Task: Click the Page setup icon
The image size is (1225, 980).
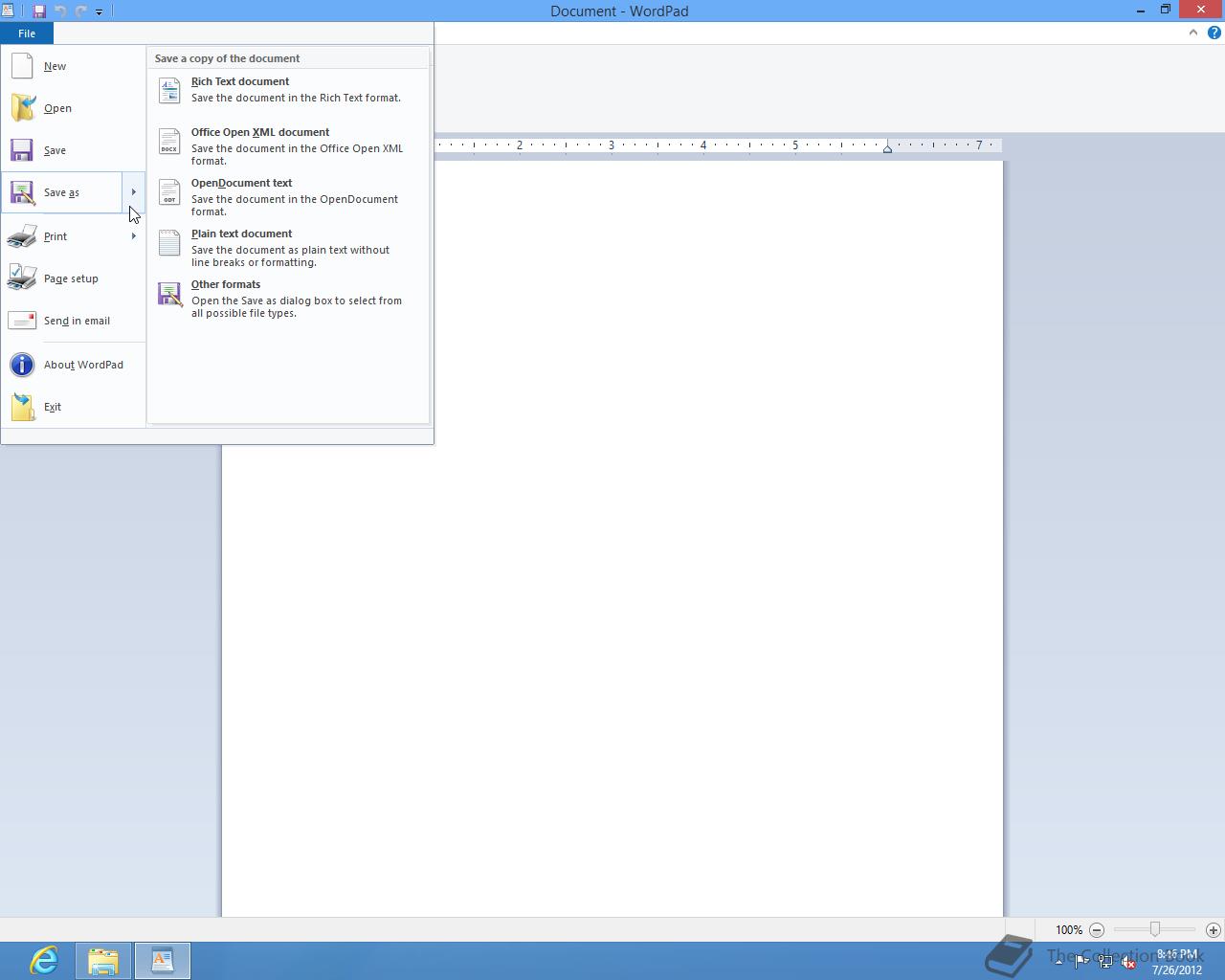Action: (x=22, y=278)
